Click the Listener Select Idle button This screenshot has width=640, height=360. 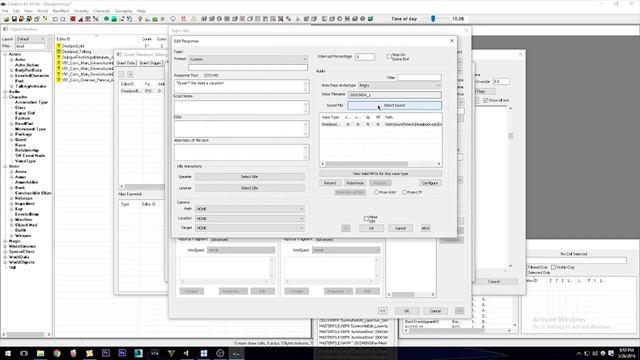249,188
